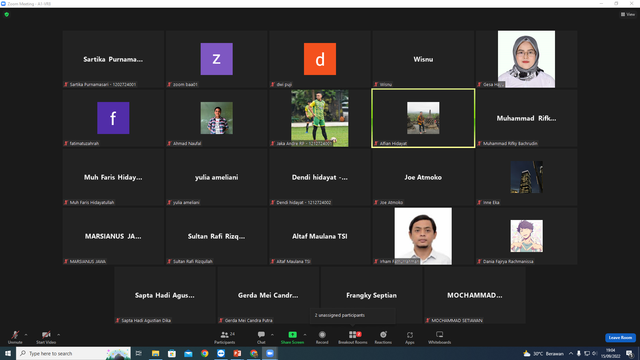Select the Wisnu participant tile
Viewport: 640px width, 360px height.
click(423, 59)
